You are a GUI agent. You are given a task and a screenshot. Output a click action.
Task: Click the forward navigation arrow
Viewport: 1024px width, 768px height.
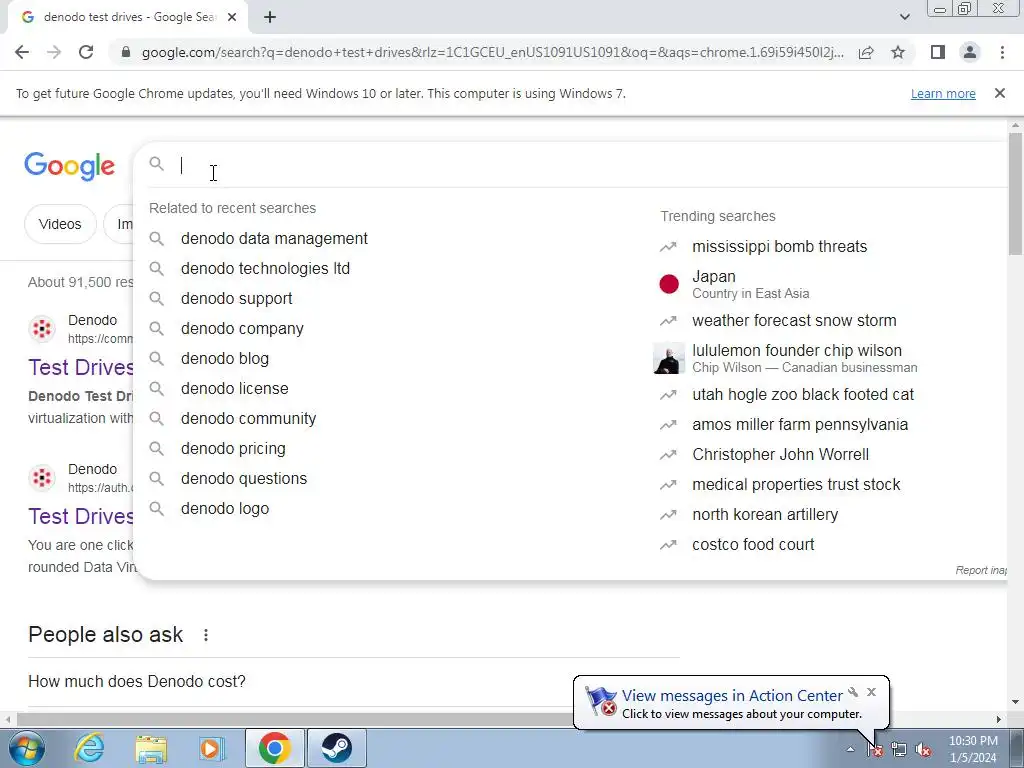tap(54, 52)
